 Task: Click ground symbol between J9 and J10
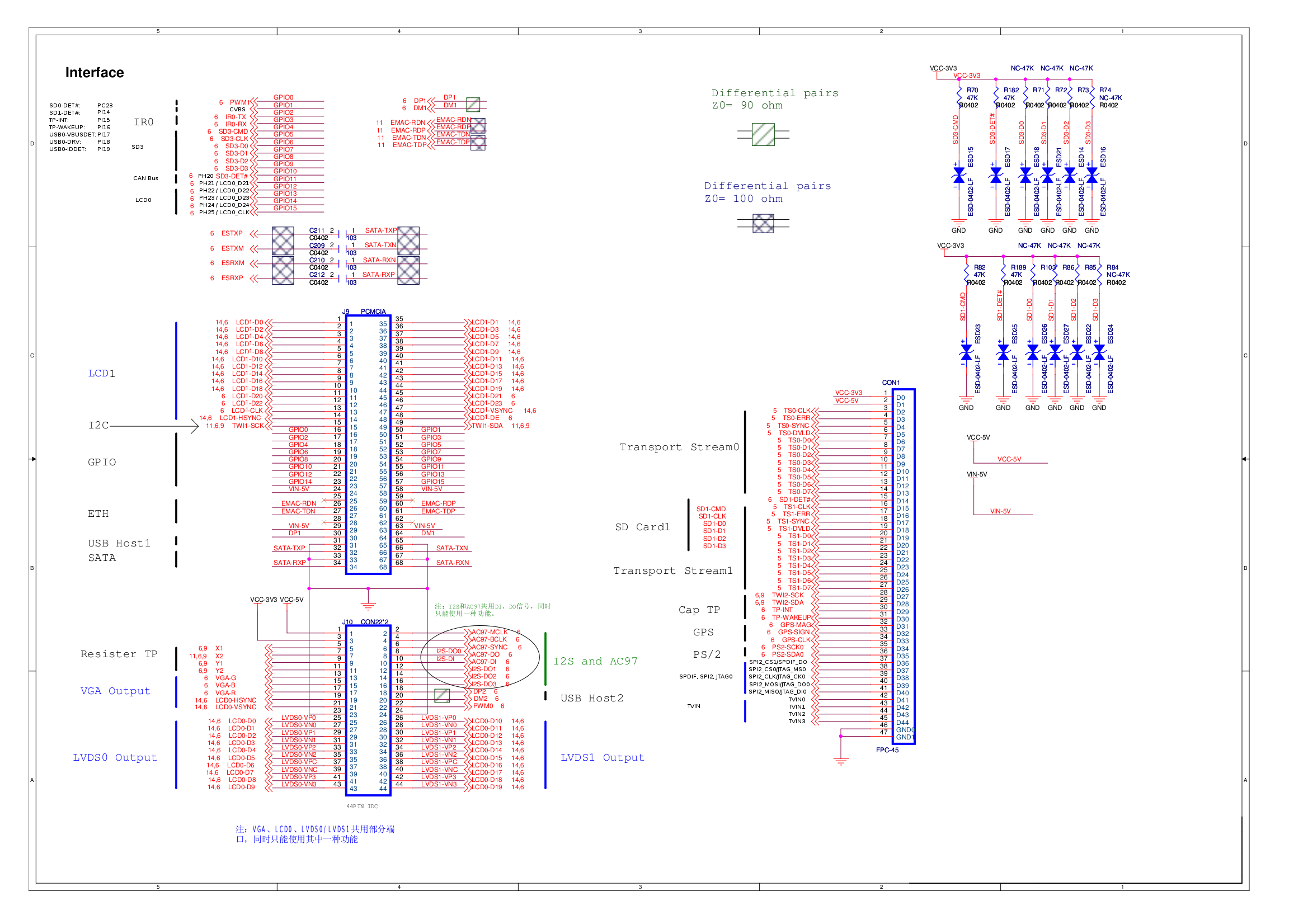click(x=368, y=606)
